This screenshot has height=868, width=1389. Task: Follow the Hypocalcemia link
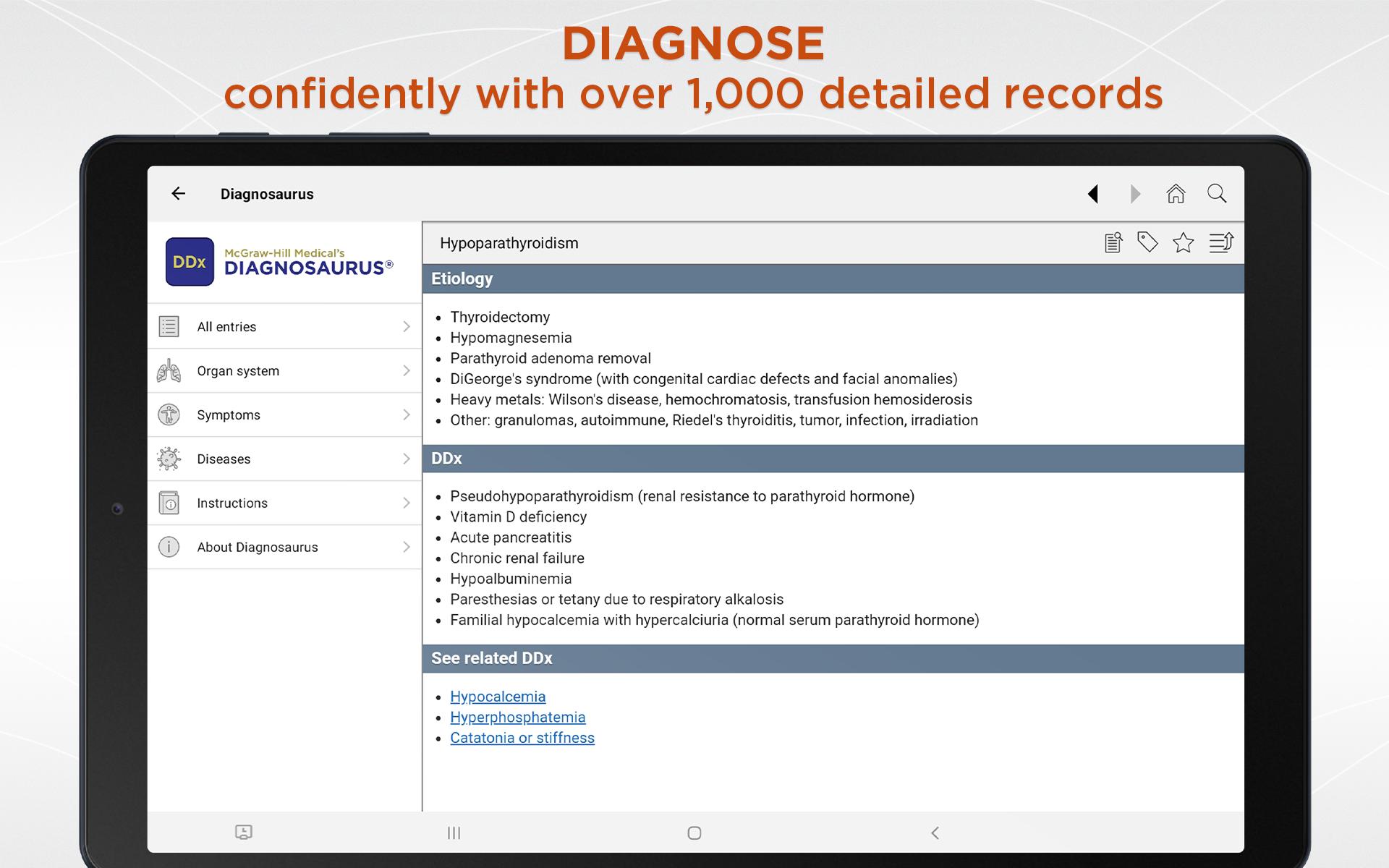tap(498, 697)
